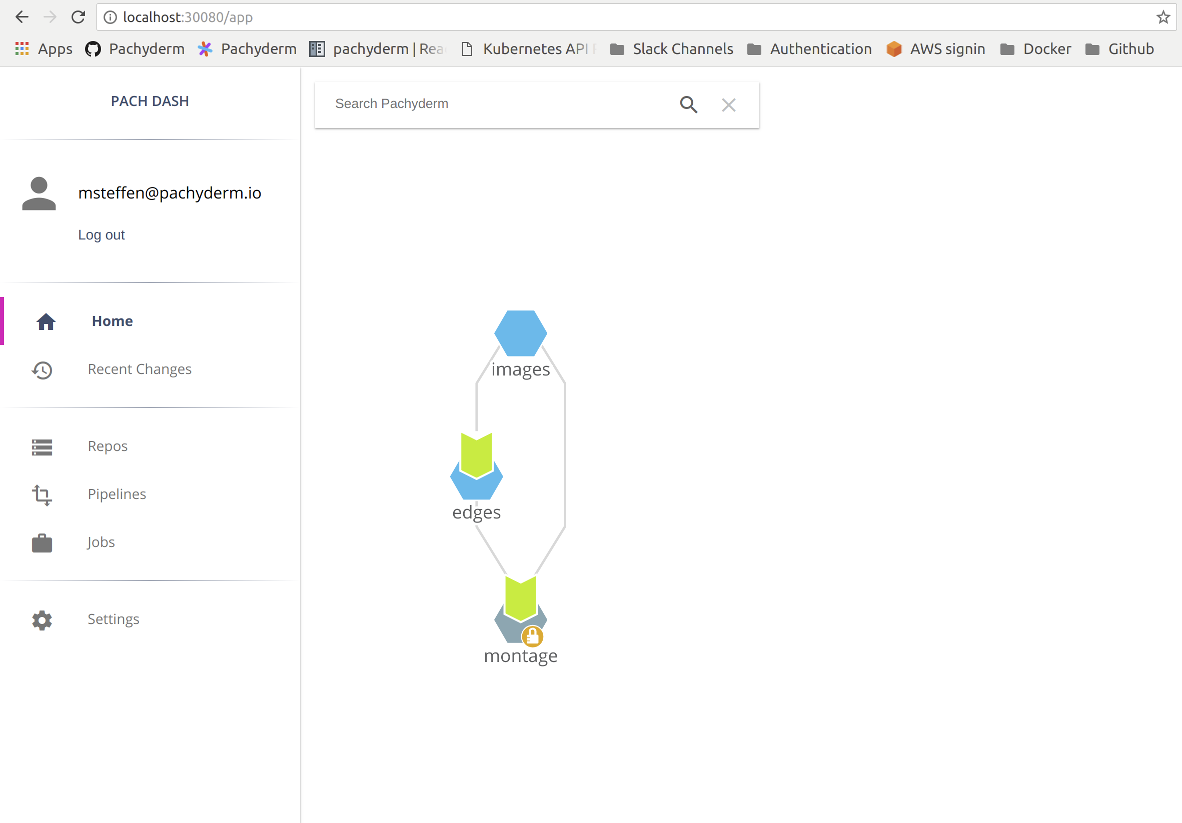The image size is (1182, 823).
Task: Click the images repo hexagon node
Action: (520, 333)
